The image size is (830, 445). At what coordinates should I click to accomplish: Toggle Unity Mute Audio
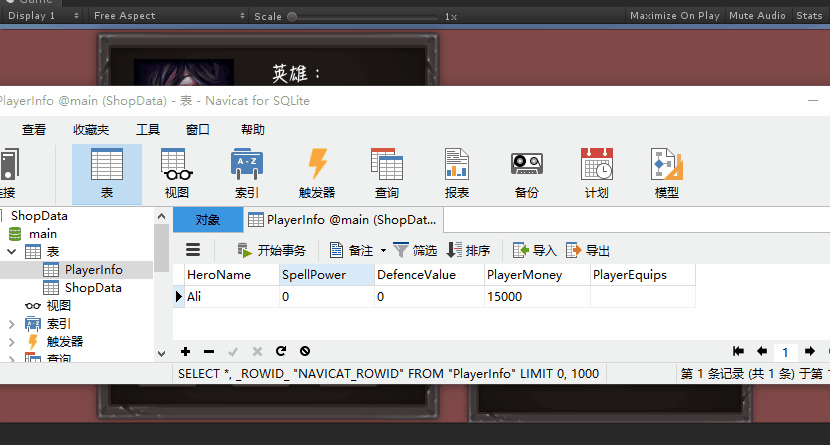757,16
